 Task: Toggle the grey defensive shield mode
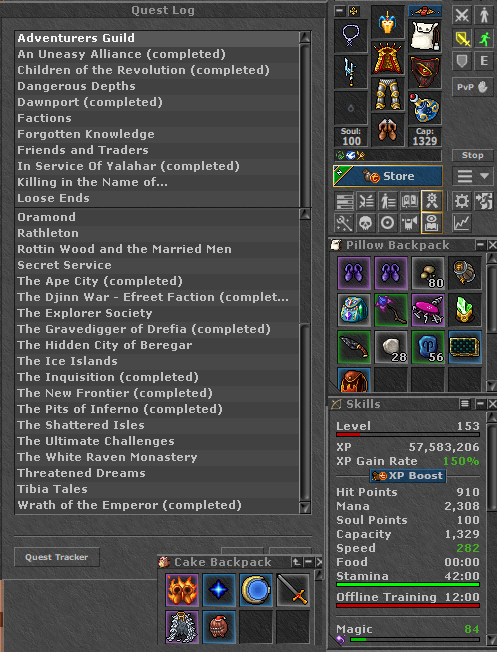tap(462, 62)
